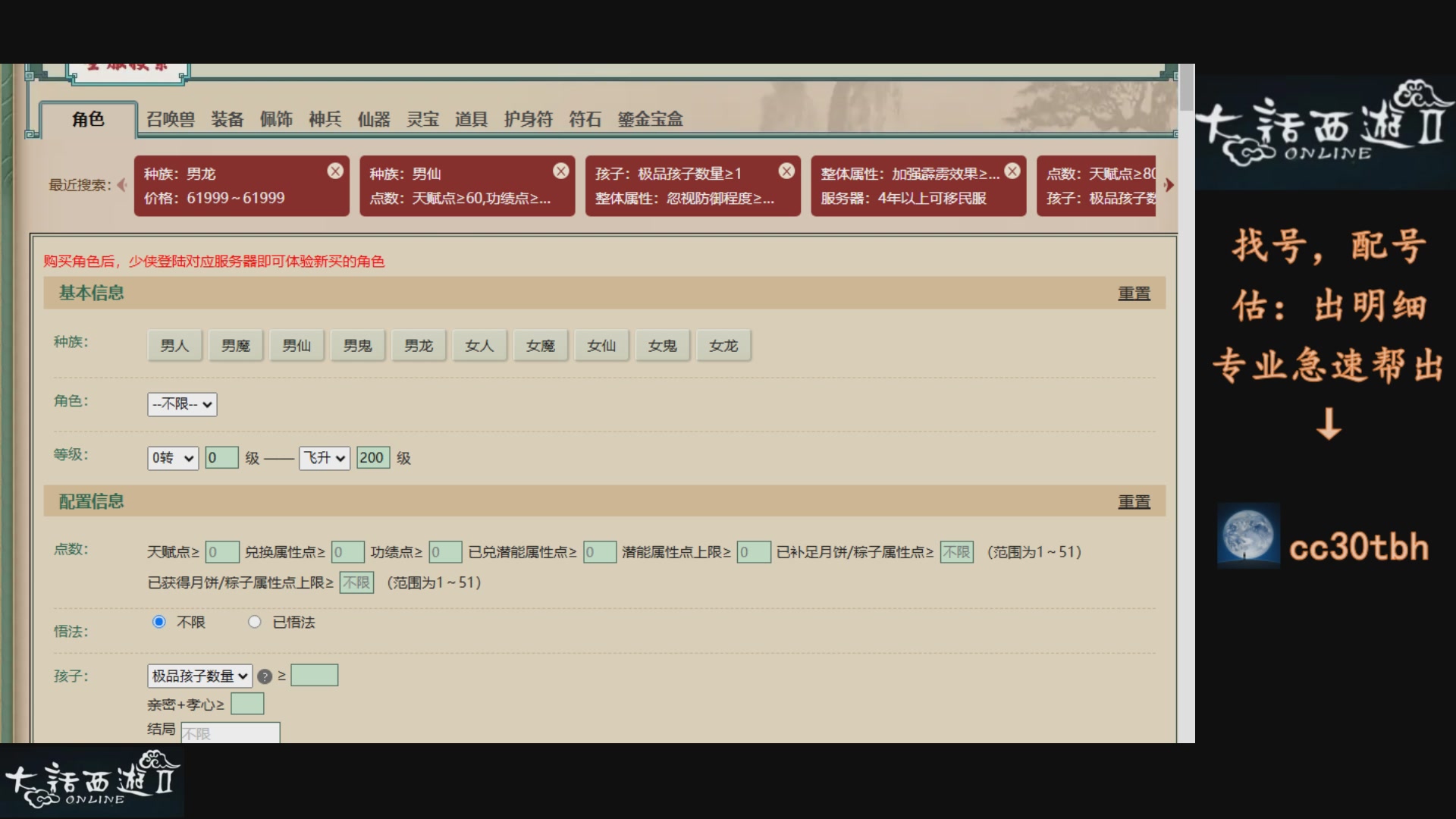Remove the 极品孩子数量≥1 recent search card
Screen dimensions: 1456x819
coord(787,171)
